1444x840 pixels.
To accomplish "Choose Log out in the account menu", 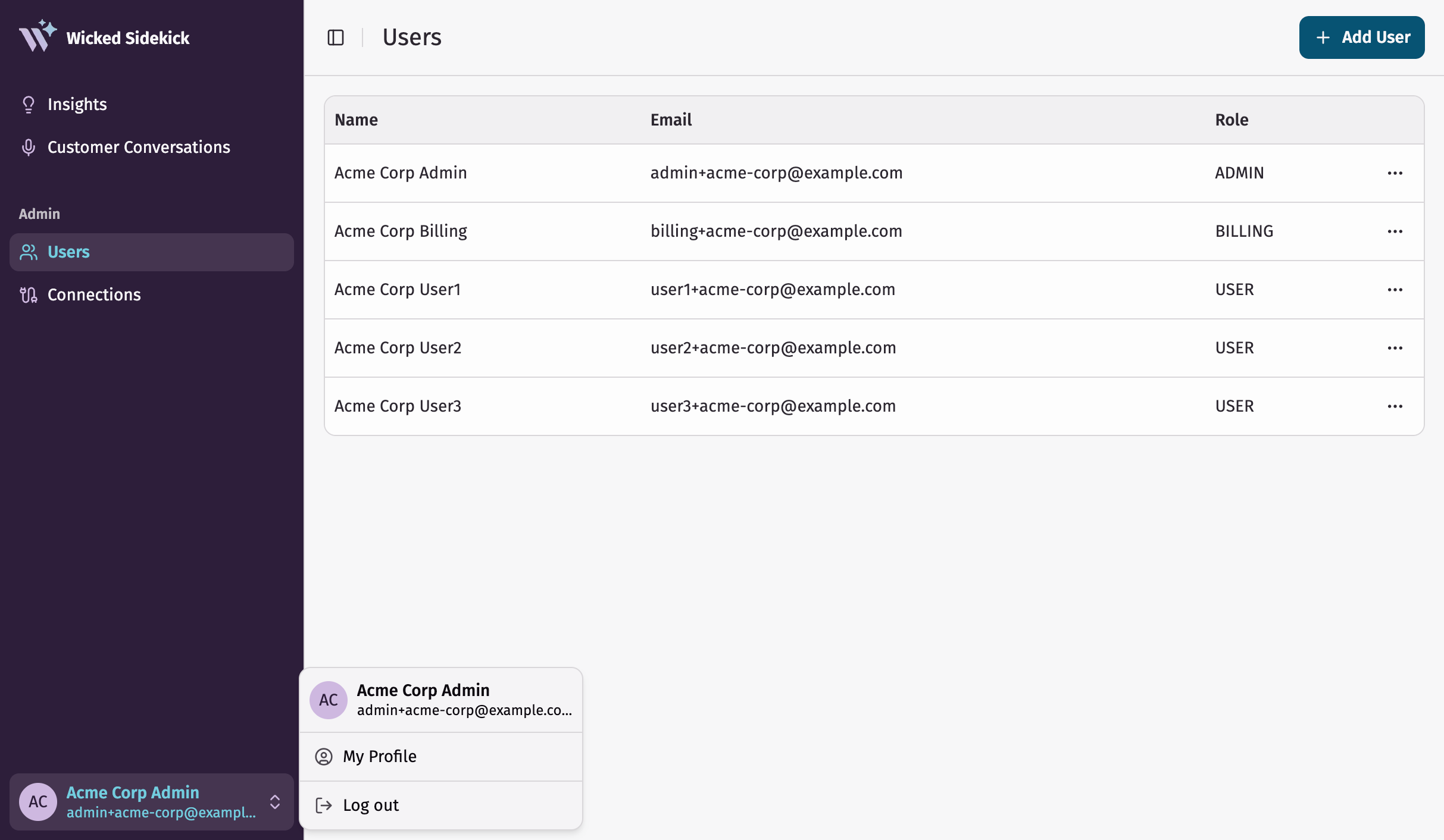I will 371,805.
